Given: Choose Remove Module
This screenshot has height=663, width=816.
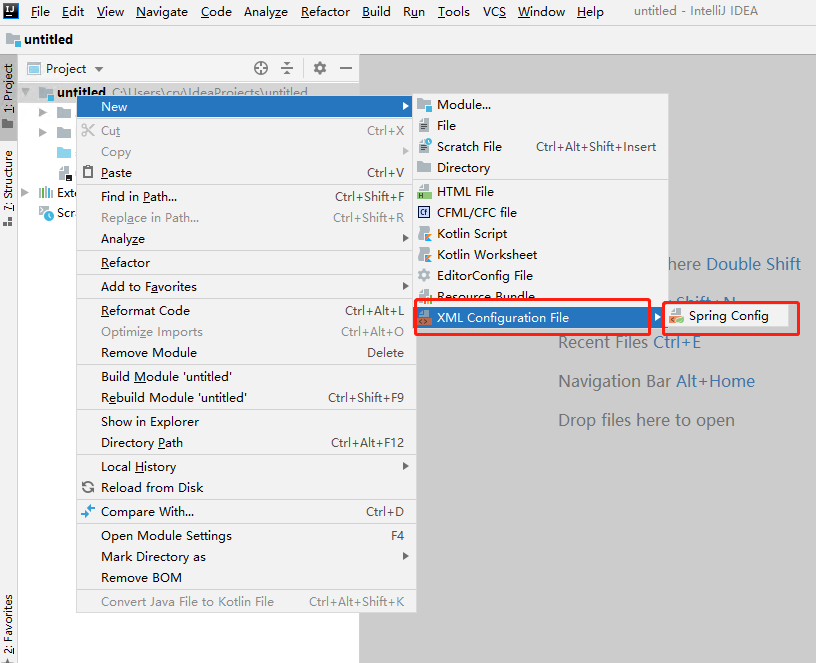Looking at the screenshot, I should coord(246,352).
